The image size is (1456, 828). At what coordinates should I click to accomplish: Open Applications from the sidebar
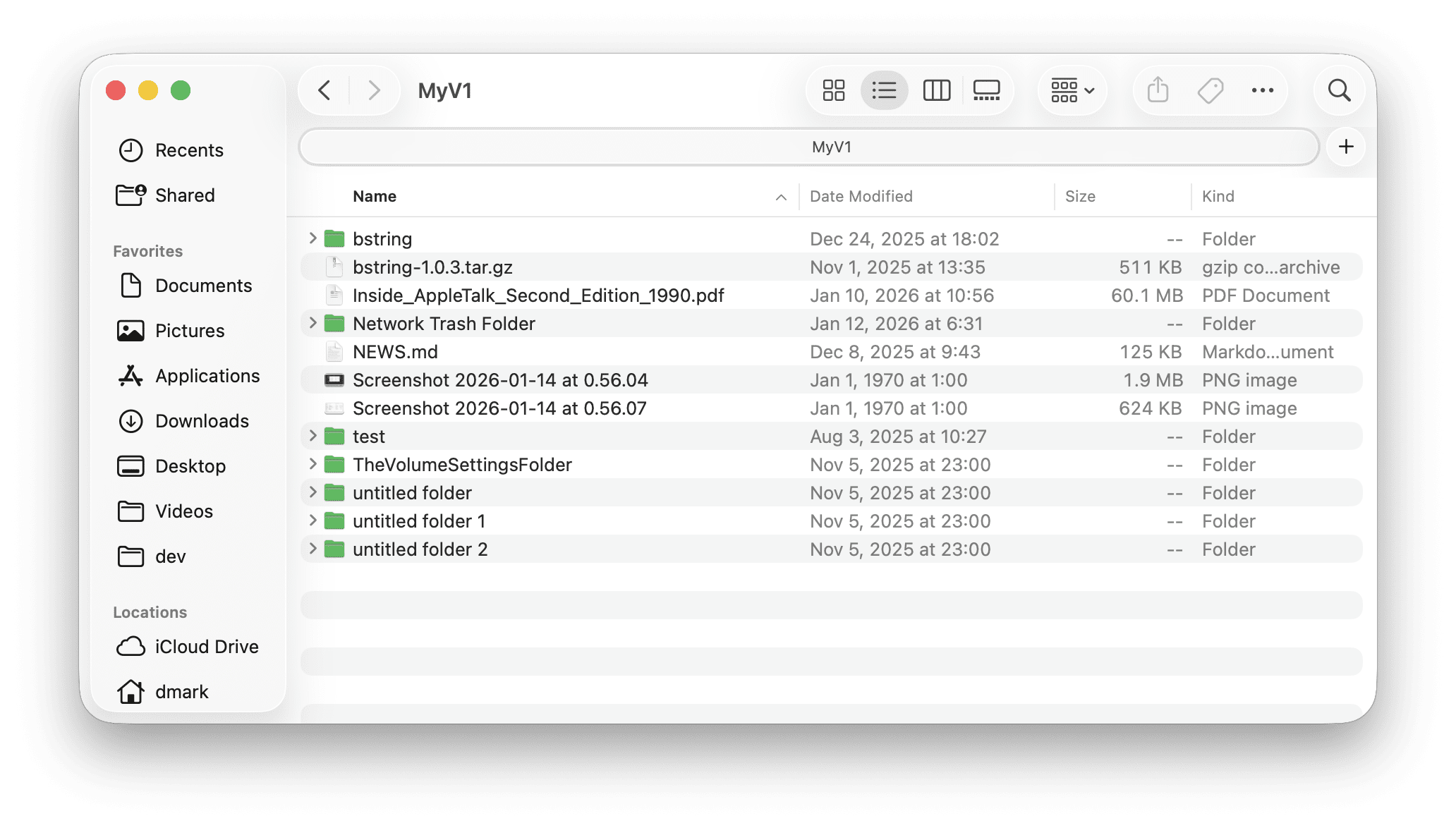(207, 376)
